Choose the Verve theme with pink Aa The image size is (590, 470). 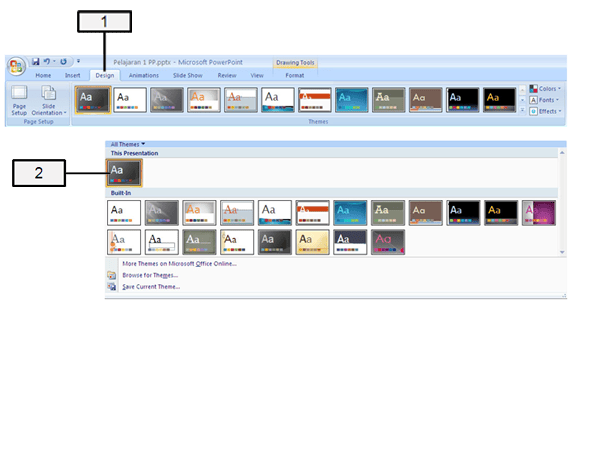coord(388,242)
